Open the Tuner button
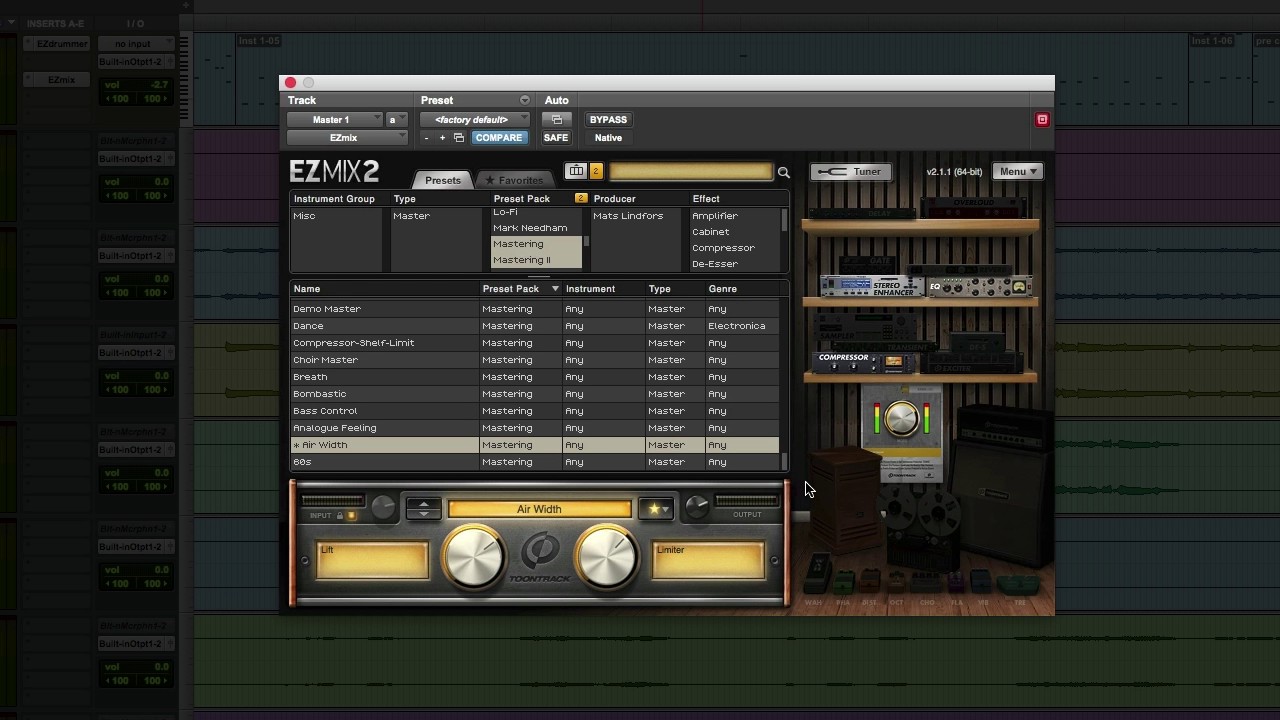Image resolution: width=1280 pixels, height=720 pixels. pos(852,172)
